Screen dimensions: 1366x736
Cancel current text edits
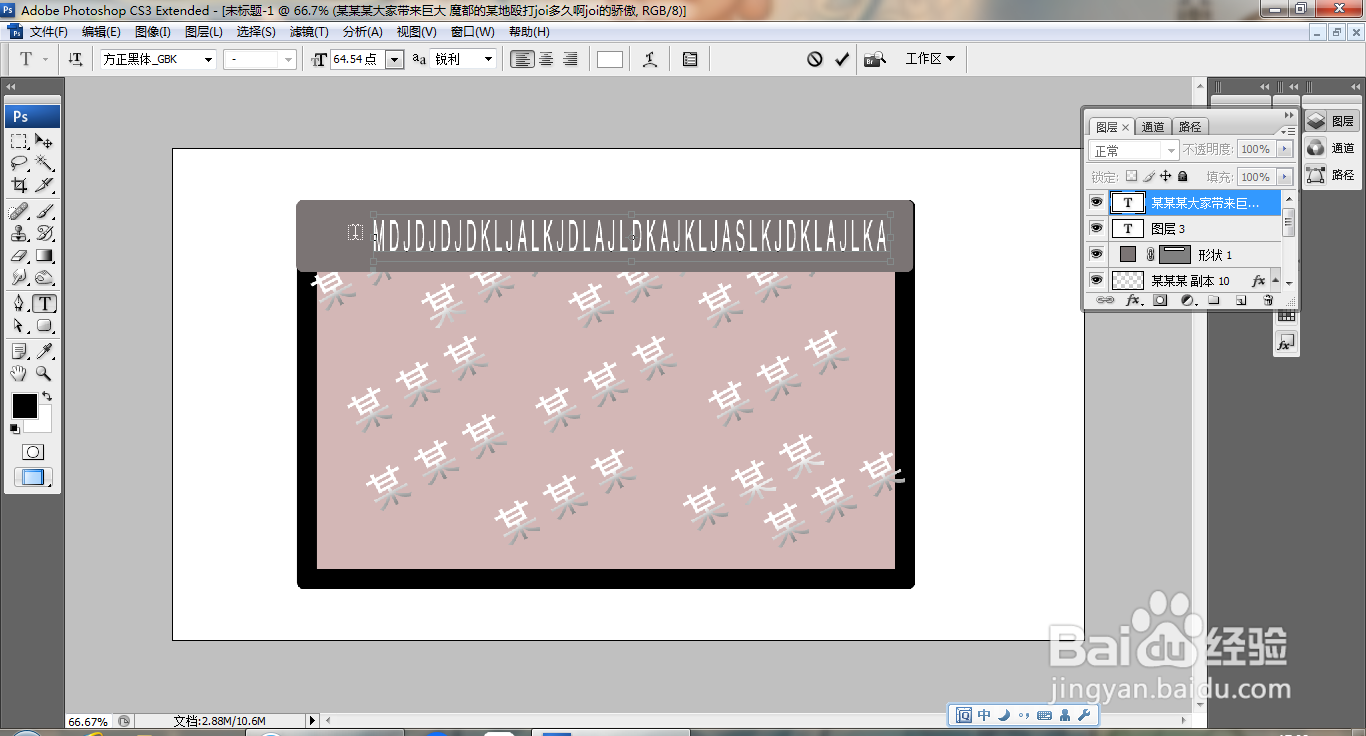coord(815,59)
